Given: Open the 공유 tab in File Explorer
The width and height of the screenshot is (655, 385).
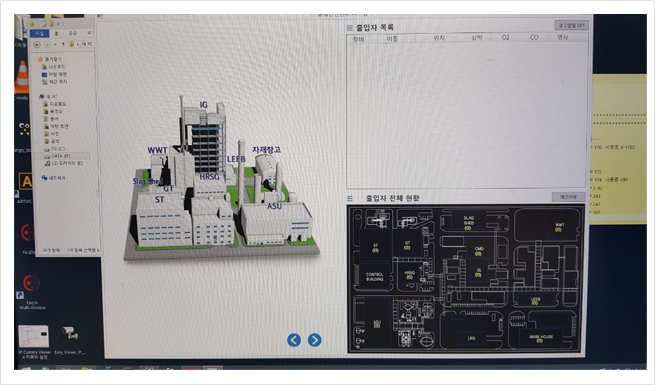Looking at the screenshot, I should click(73, 33).
